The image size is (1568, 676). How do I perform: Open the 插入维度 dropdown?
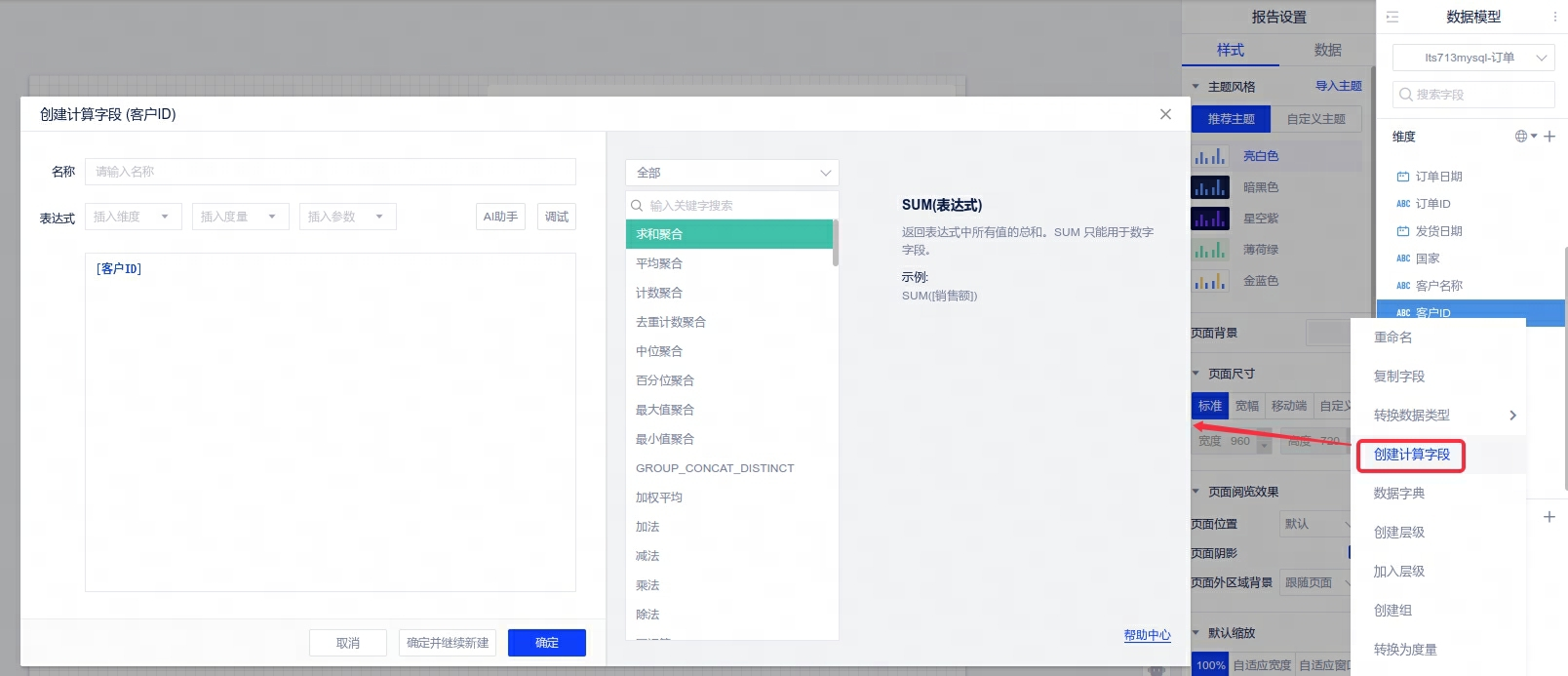pos(134,217)
